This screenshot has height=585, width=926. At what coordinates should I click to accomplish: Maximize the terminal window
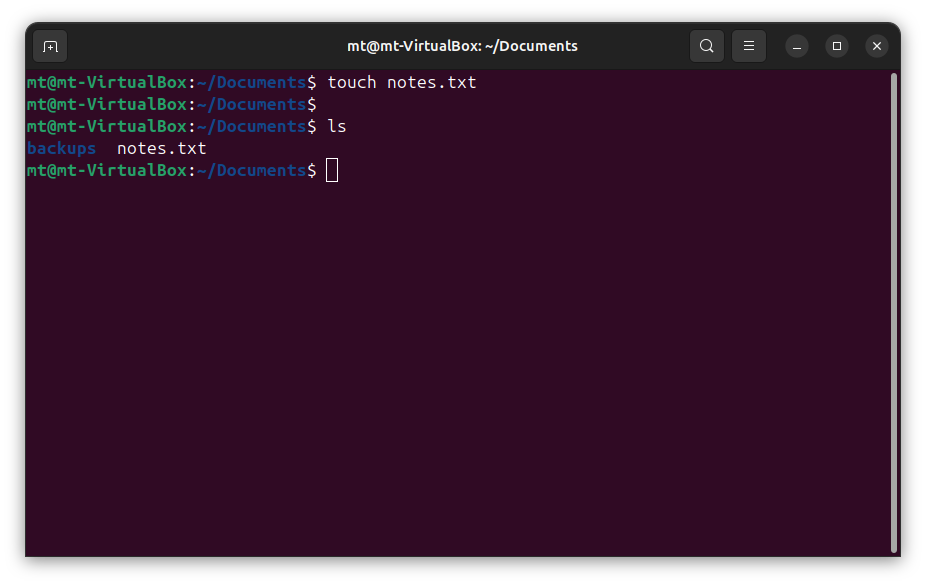click(x=837, y=46)
